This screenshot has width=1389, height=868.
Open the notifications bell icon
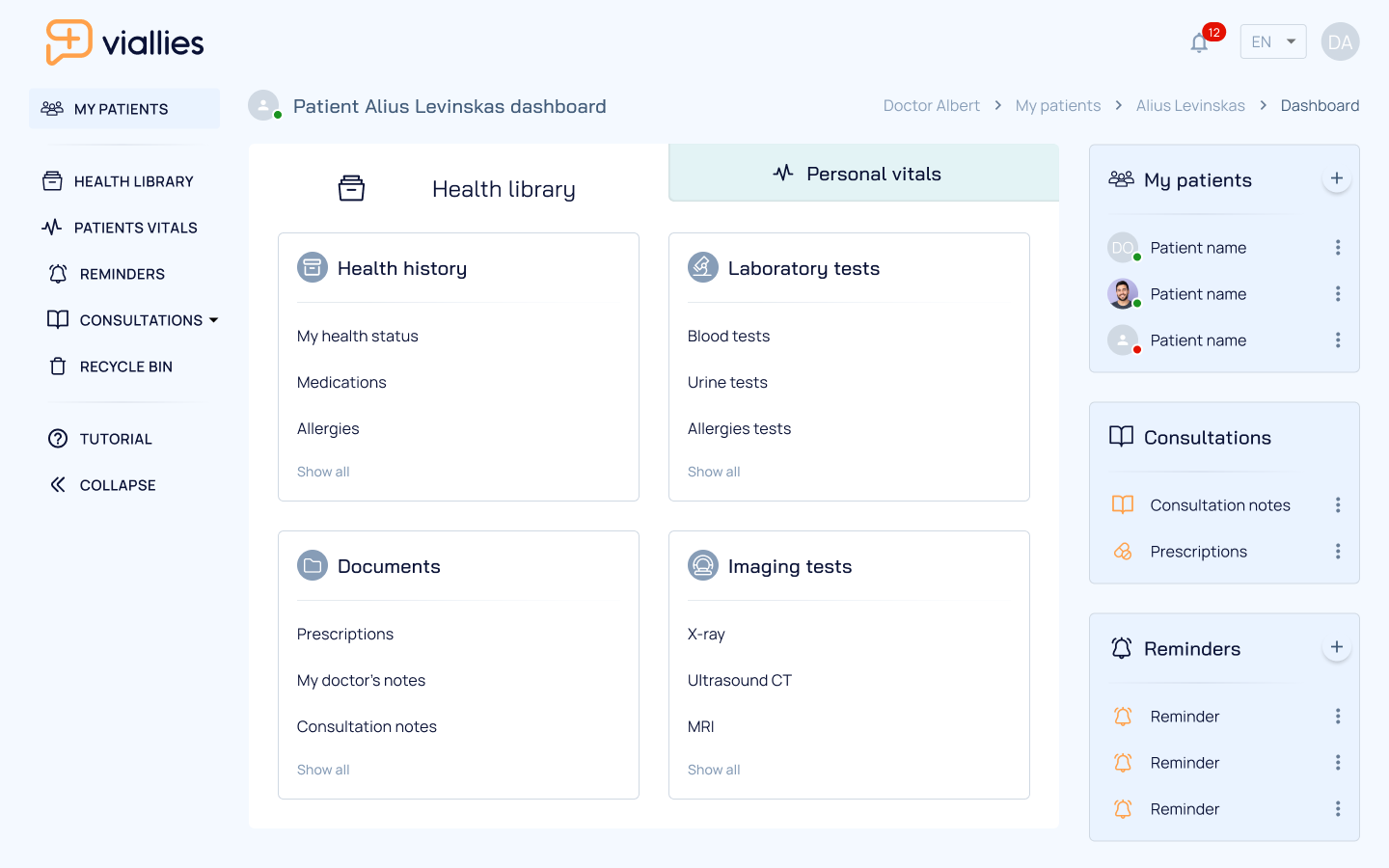(1199, 42)
